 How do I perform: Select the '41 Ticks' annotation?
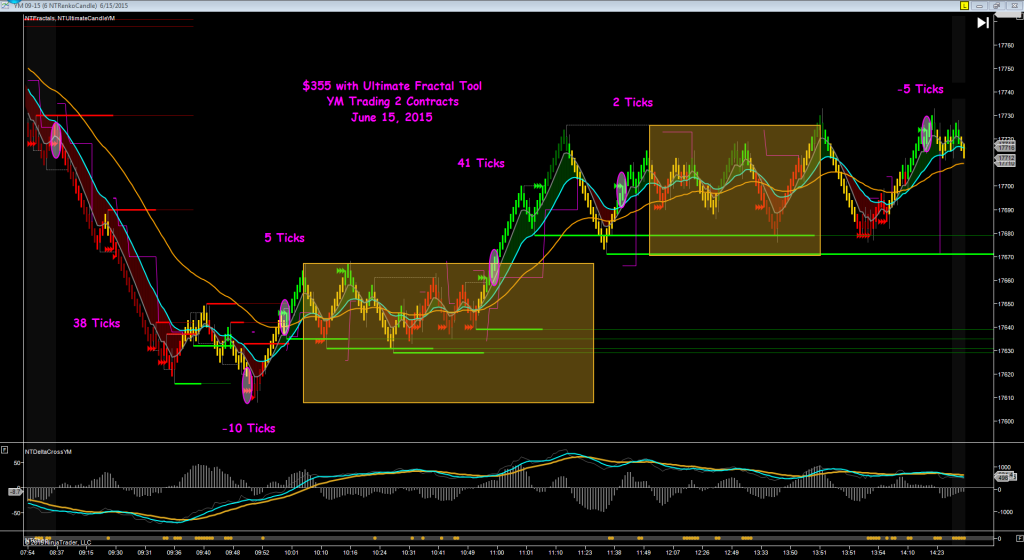(480, 163)
